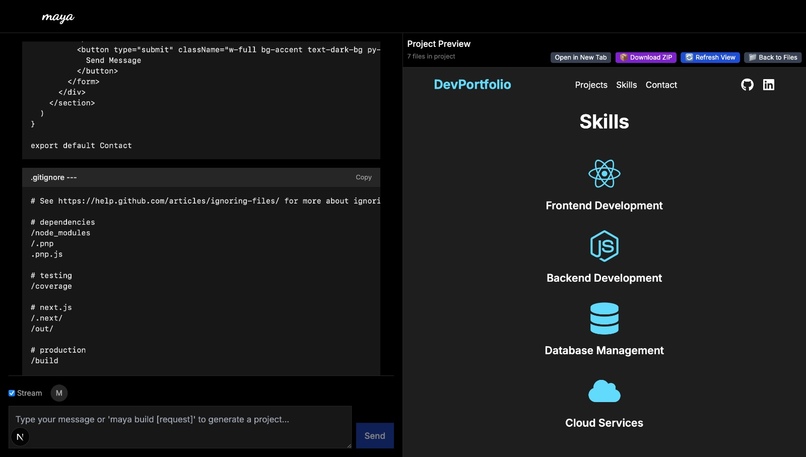Click the M avatar circle
This screenshot has height=457, width=806.
tap(59, 393)
